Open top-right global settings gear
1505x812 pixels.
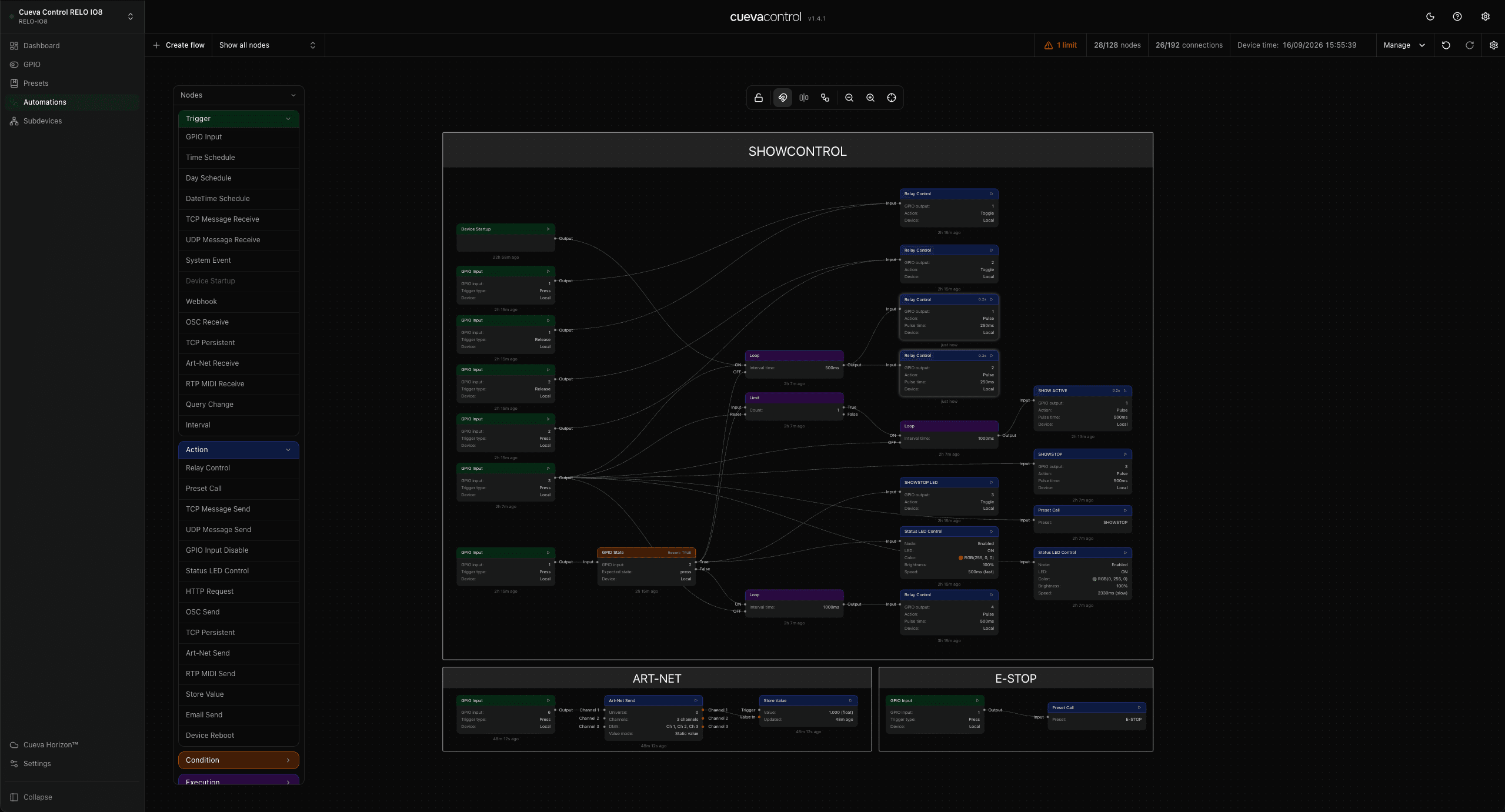tap(1486, 16)
